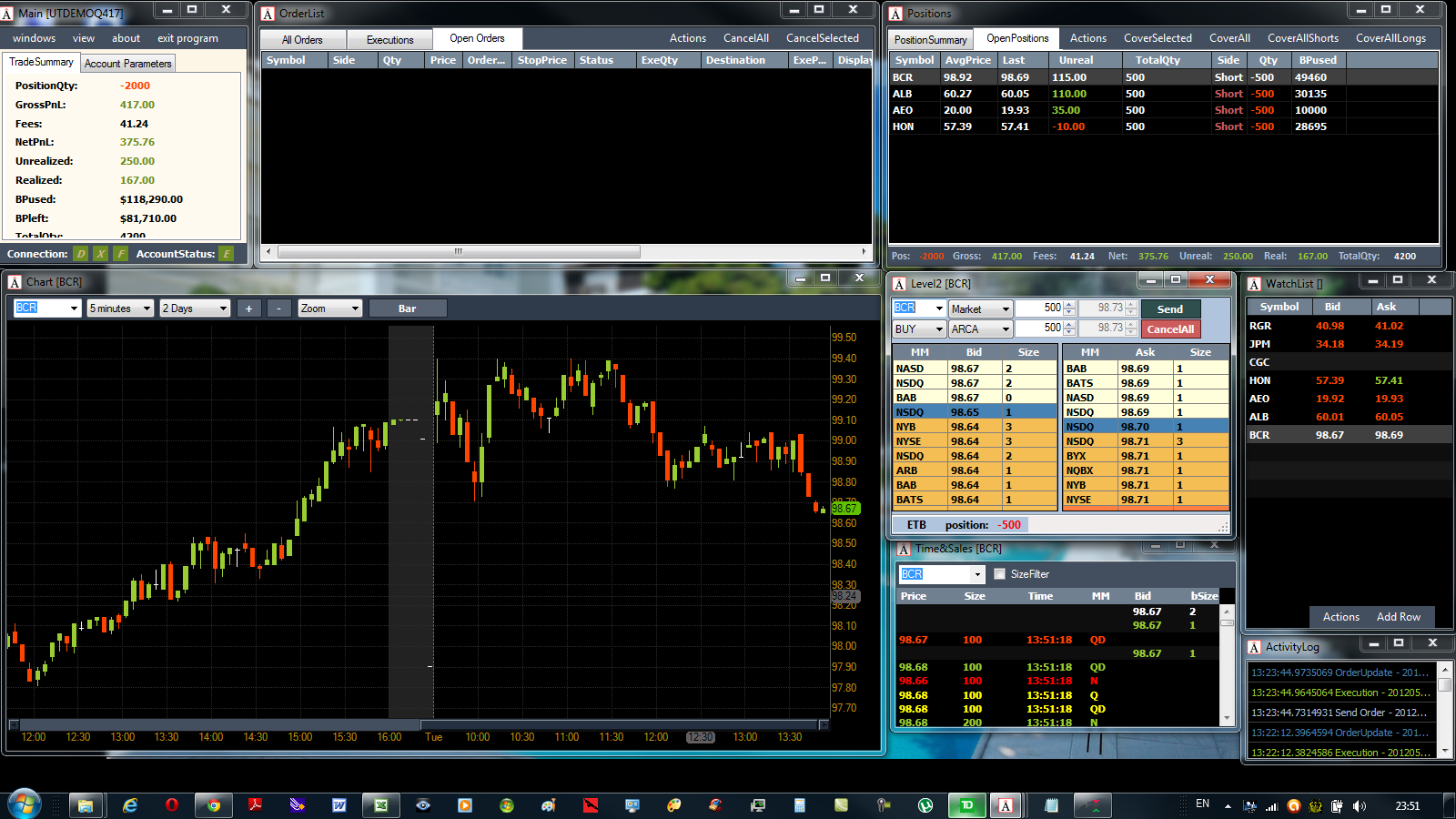This screenshot has width=1456, height=819.
Task: Select the PositionSummary tab
Action: click(930, 40)
